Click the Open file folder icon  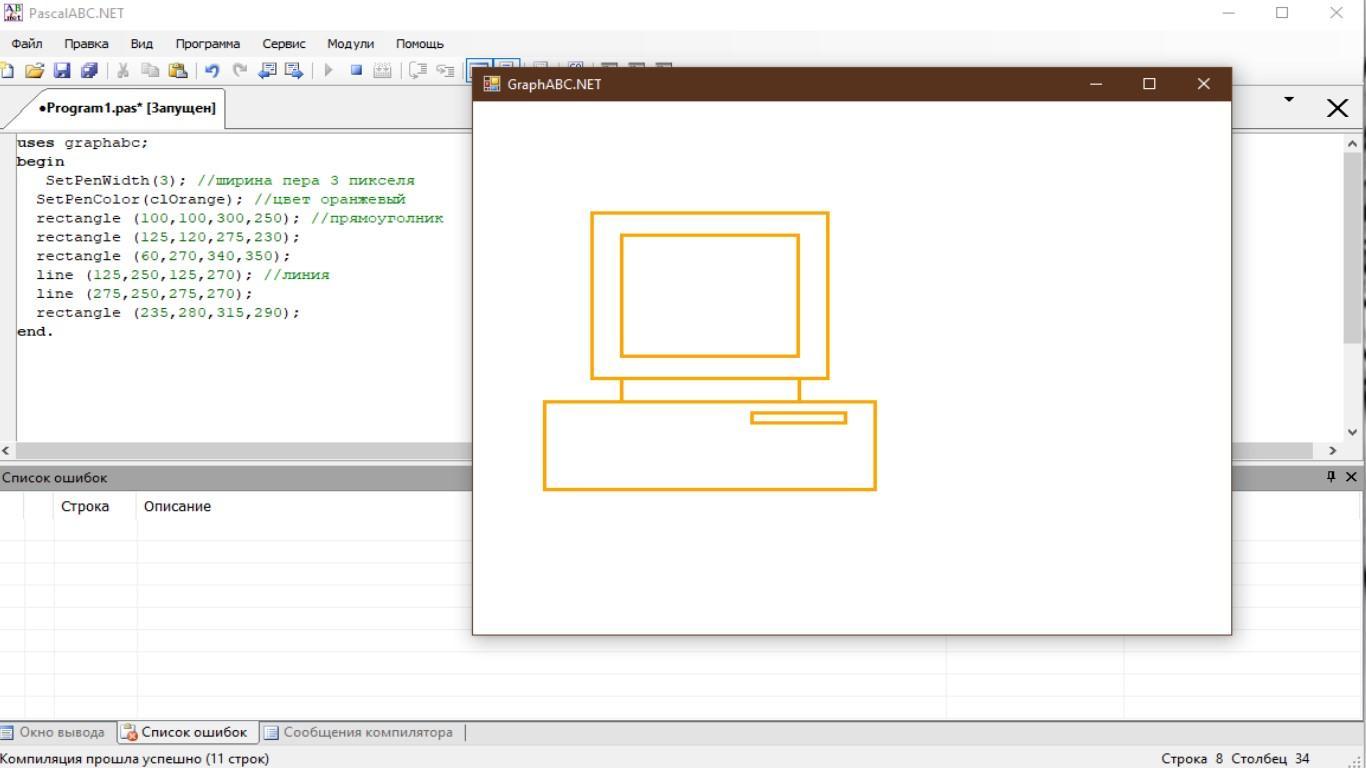35,70
